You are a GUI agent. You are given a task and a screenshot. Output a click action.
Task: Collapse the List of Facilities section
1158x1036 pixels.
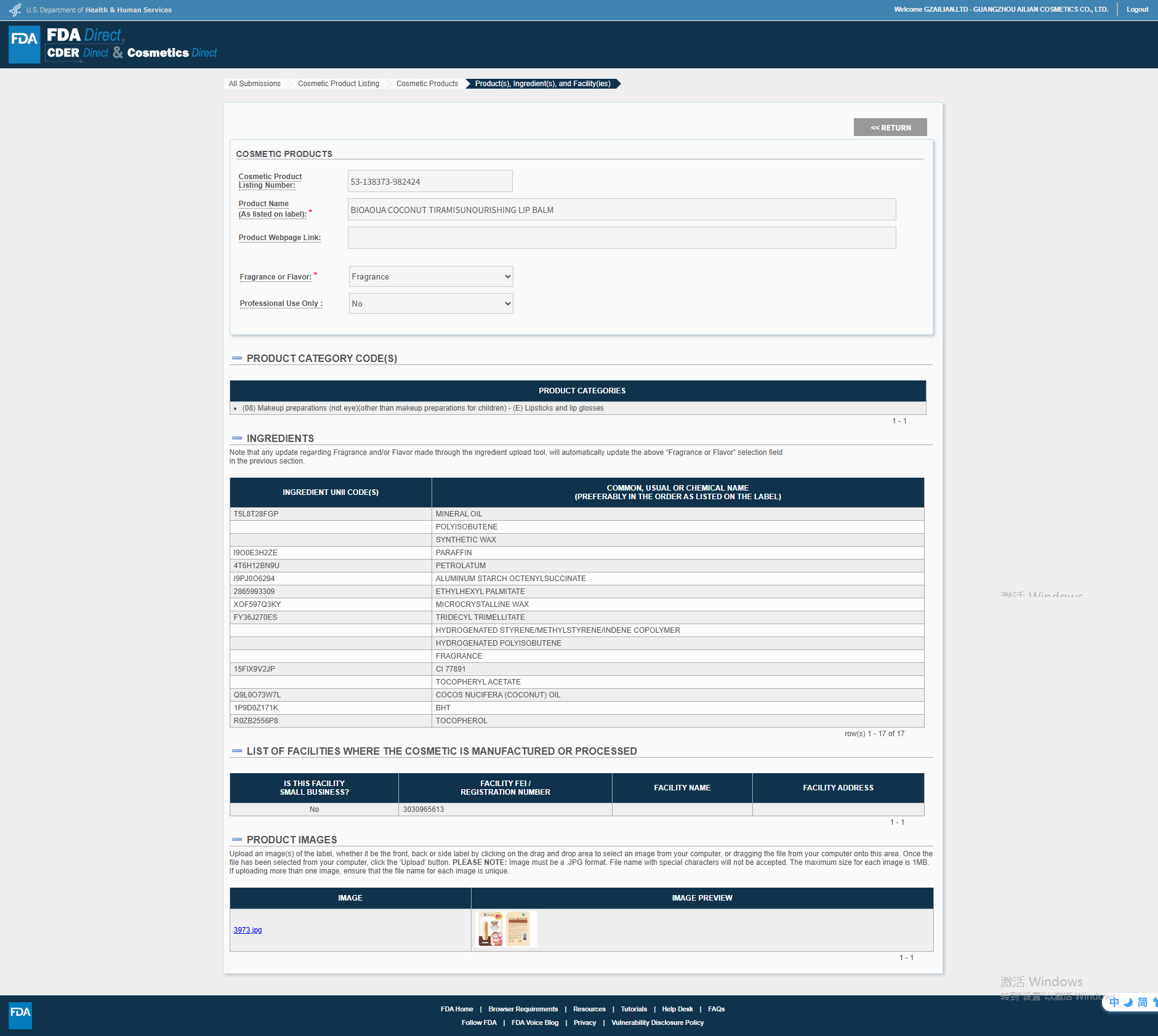click(x=237, y=751)
